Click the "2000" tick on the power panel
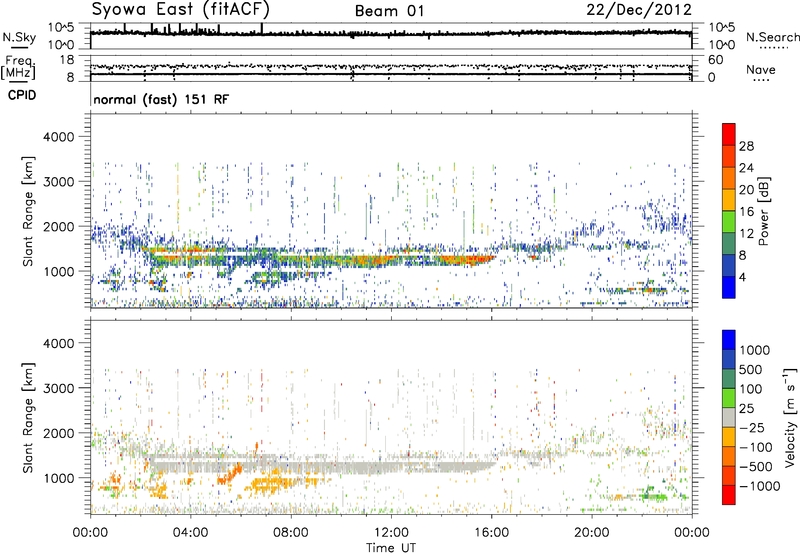 59,226
